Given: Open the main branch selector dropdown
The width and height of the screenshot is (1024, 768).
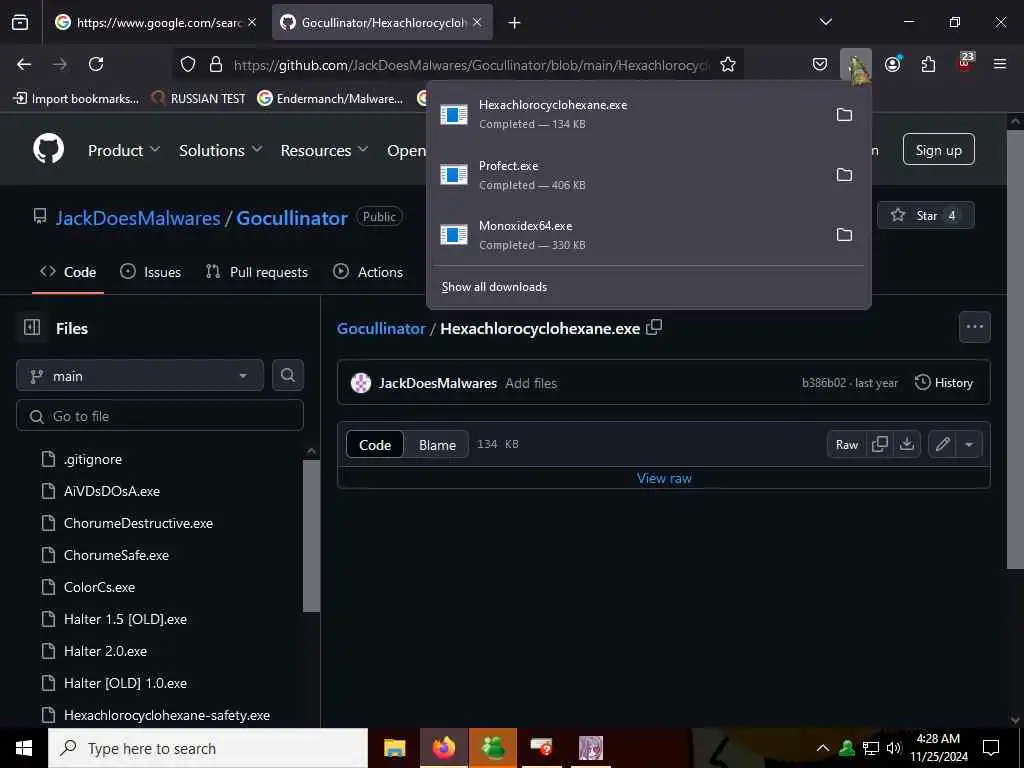Looking at the screenshot, I should [140, 376].
